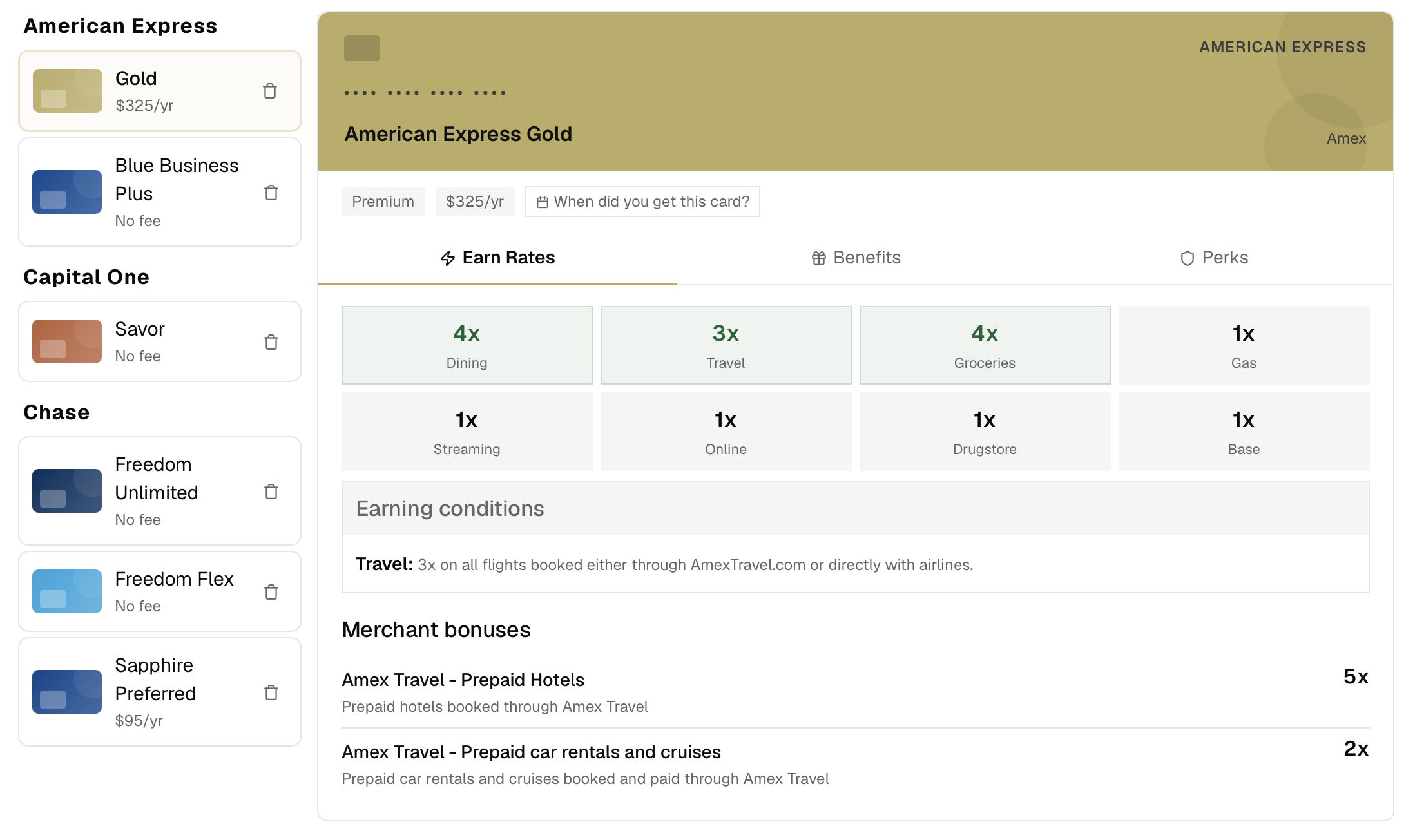Delete Freedom Unlimited using trash icon
1415x840 pixels.
coord(271,492)
